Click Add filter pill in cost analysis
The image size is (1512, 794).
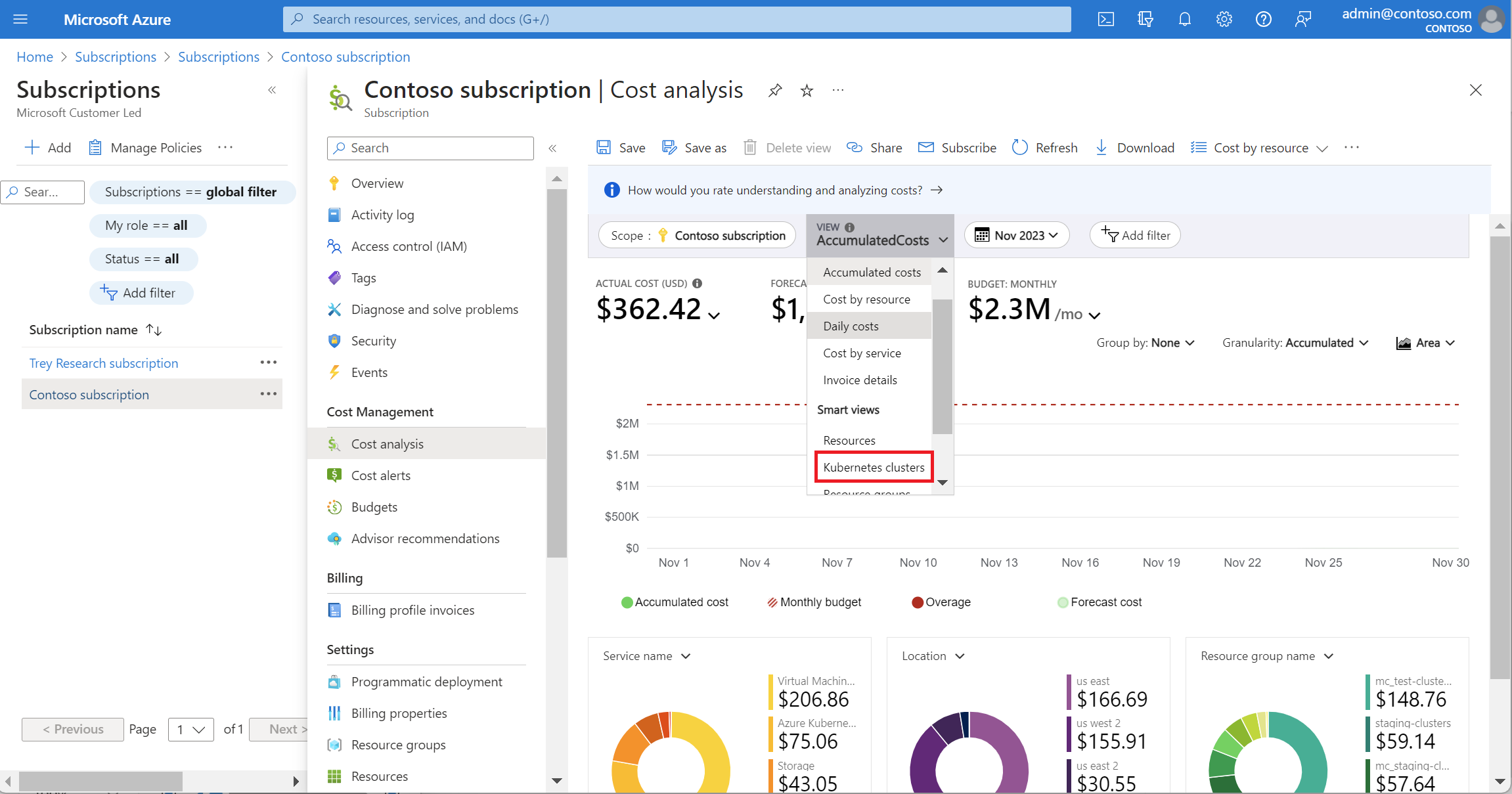click(x=1135, y=235)
